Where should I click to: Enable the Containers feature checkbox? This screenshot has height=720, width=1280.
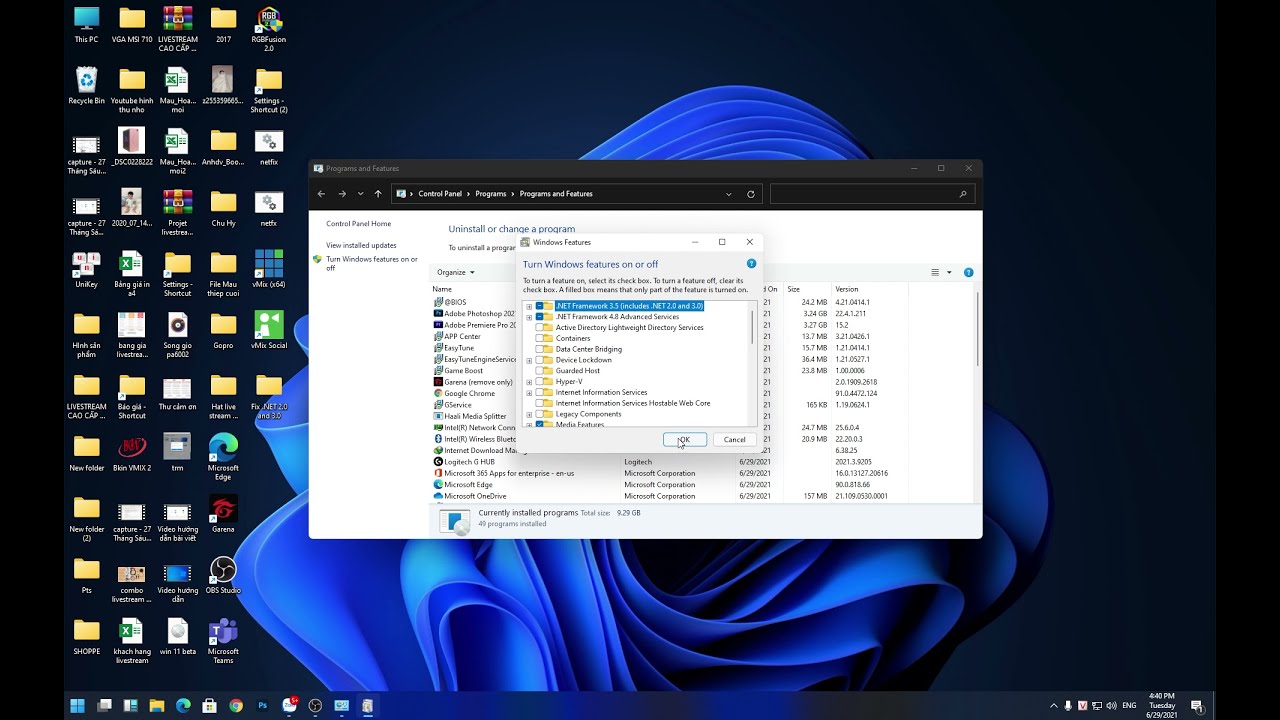[540, 338]
